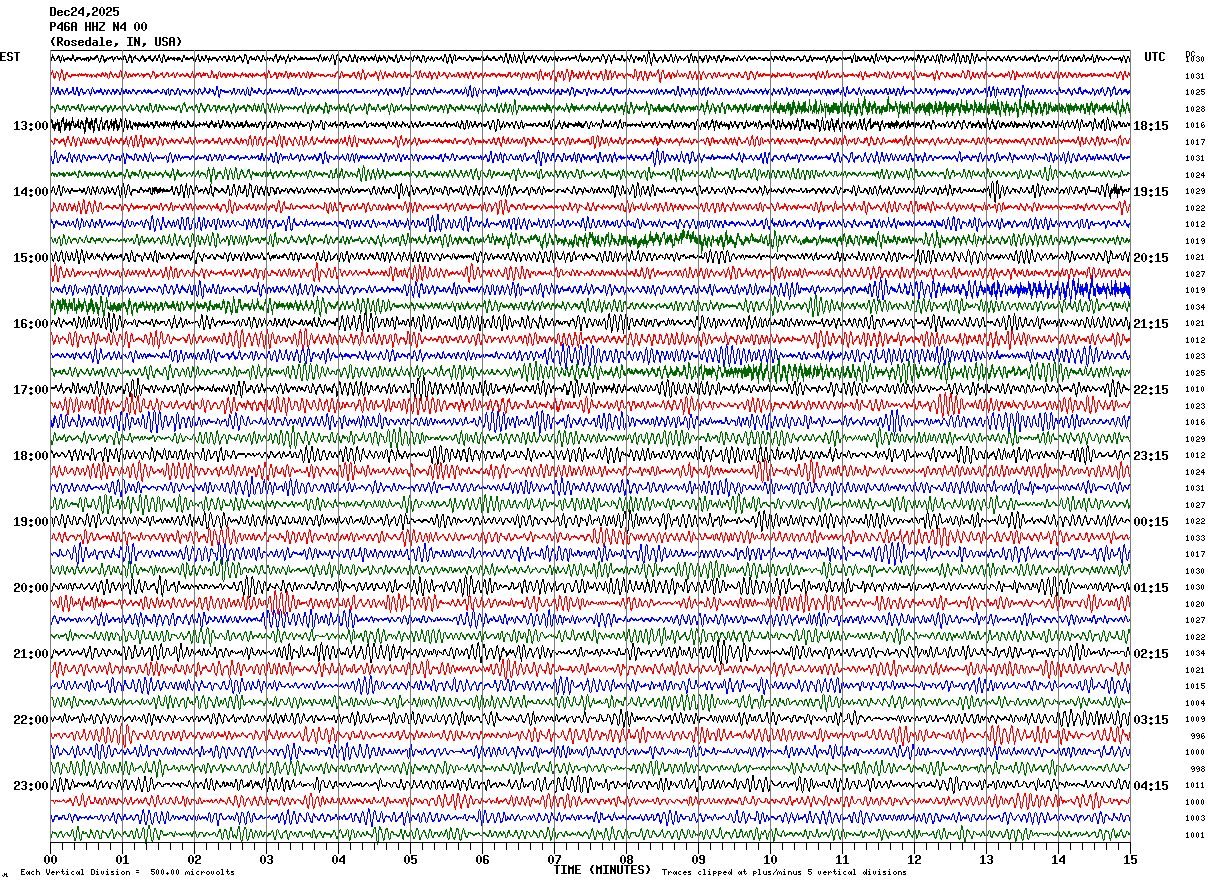Select the 18:00 EST row label

click(31, 456)
